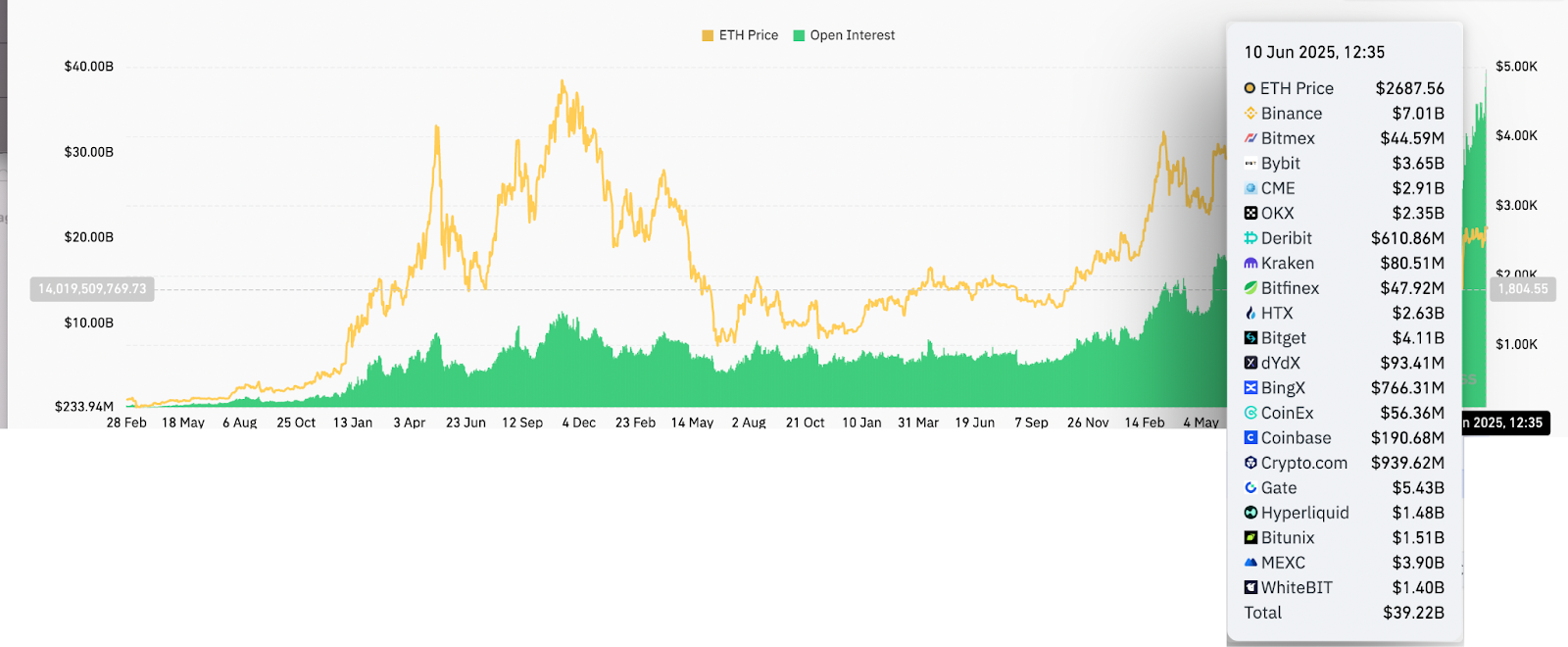Click the MEXC exchange icon

pyautogui.click(x=1250, y=563)
